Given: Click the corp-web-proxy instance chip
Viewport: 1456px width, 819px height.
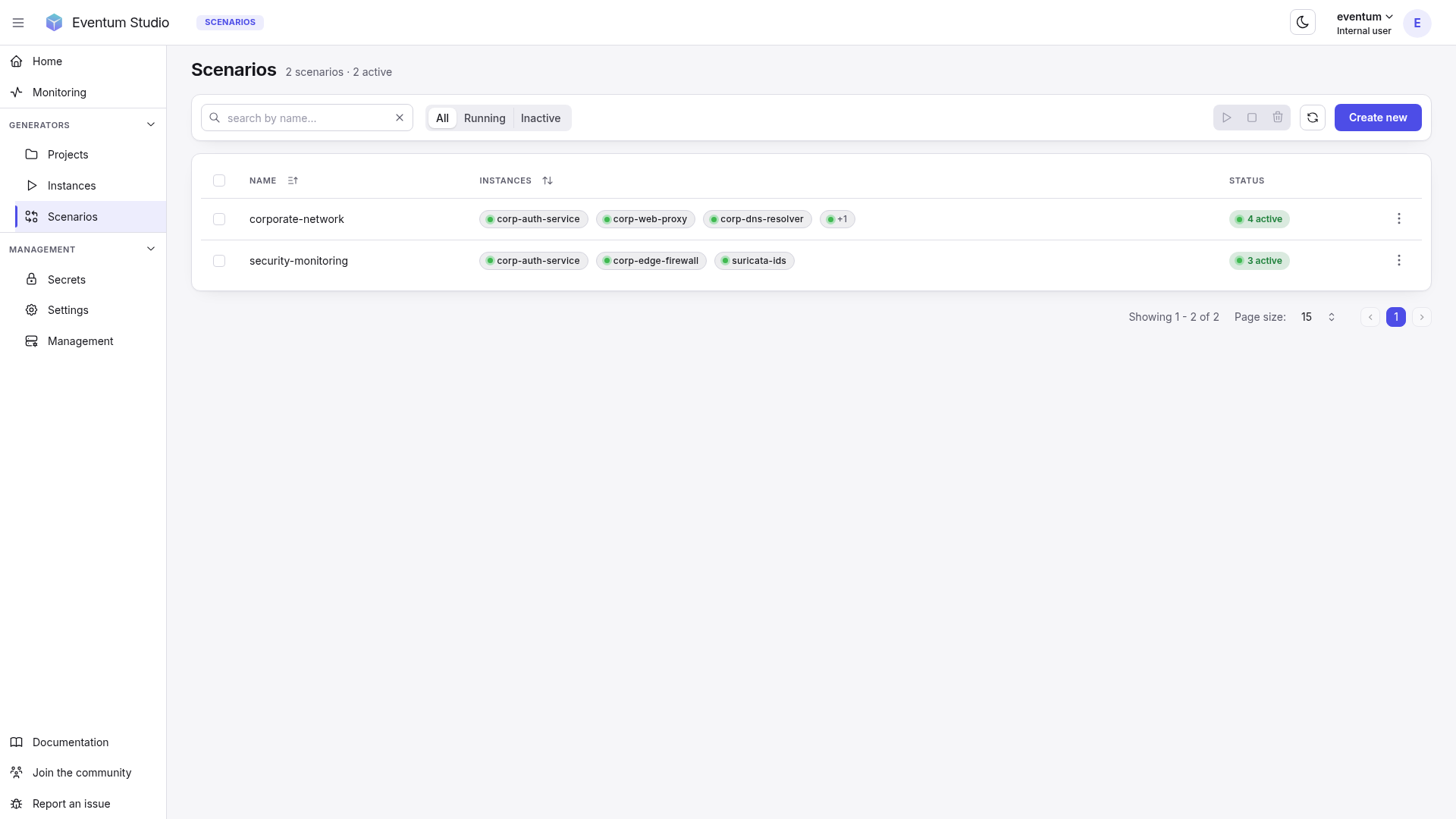Looking at the screenshot, I should pos(645,219).
